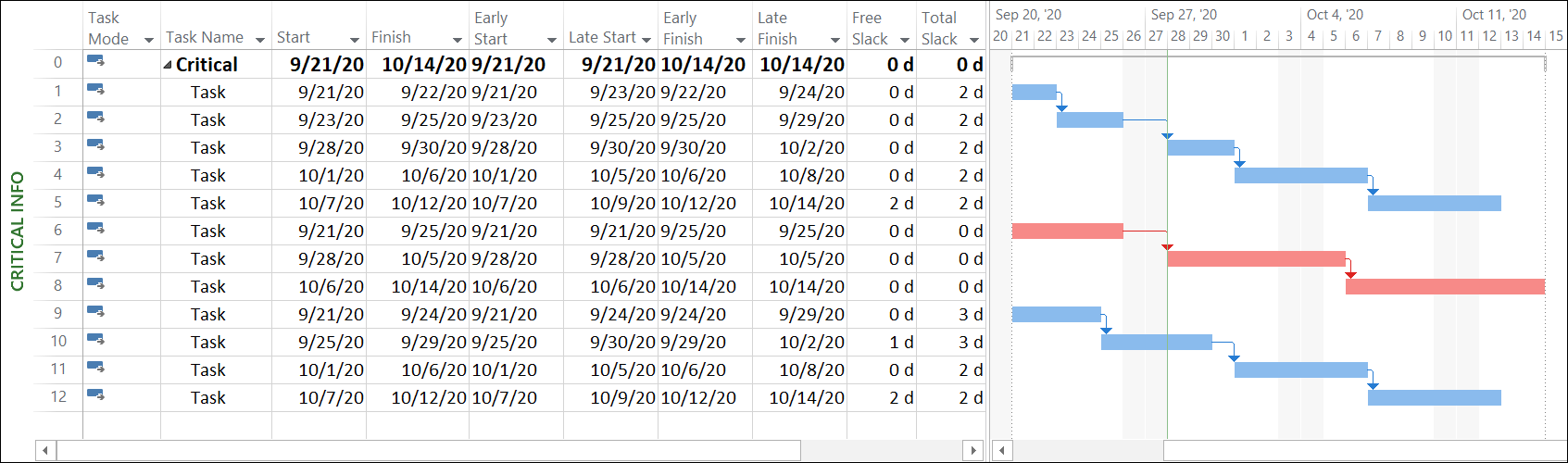This screenshot has width=1568, height=463.
Task: Click the left scroll arrow under the task table
Action: 45,451
